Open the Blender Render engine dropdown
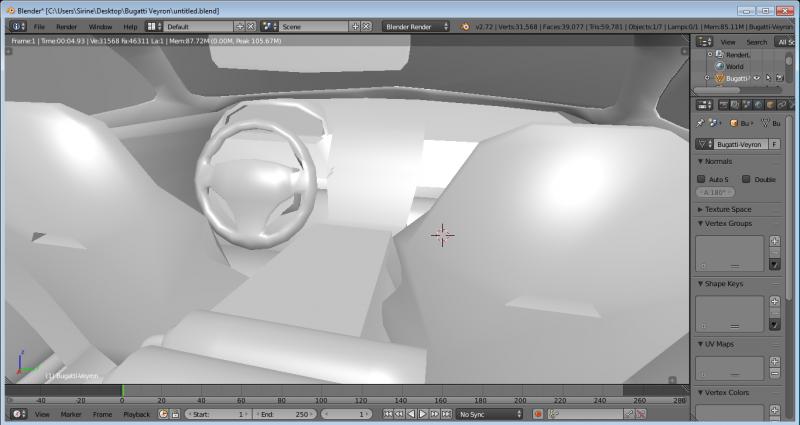800x425 pixels. [x=416, y=26]
